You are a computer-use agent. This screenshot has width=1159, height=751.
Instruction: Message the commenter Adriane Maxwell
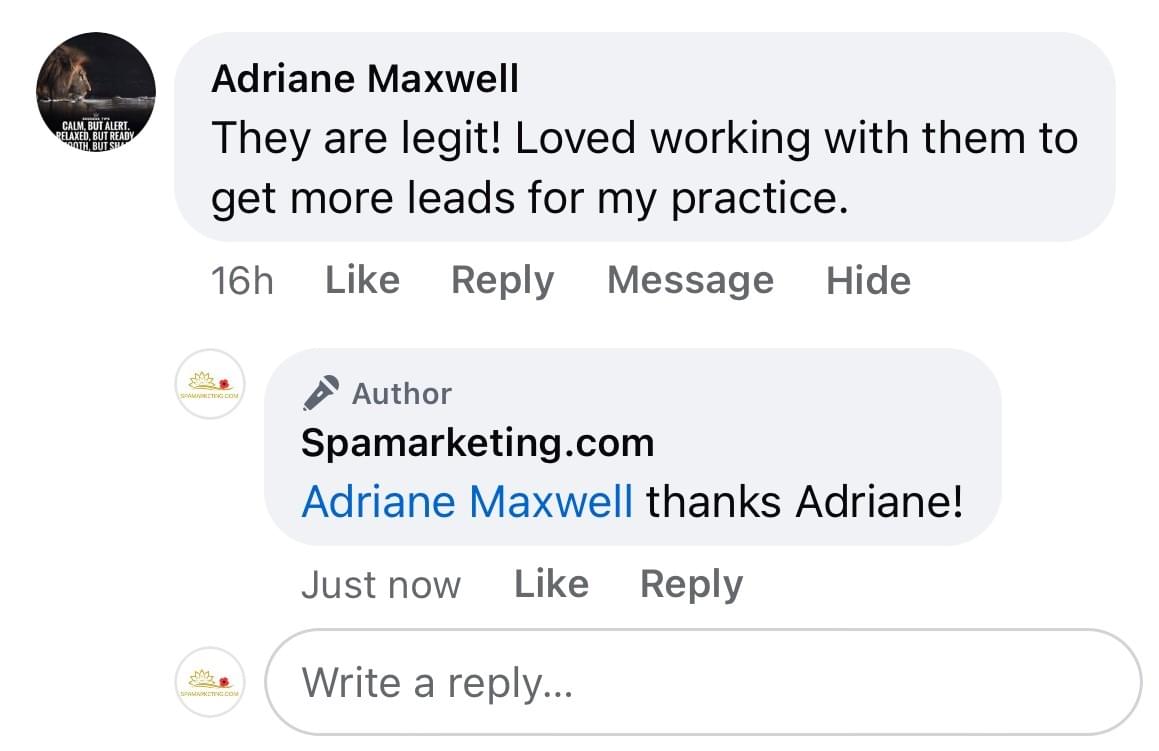[690, 280]
